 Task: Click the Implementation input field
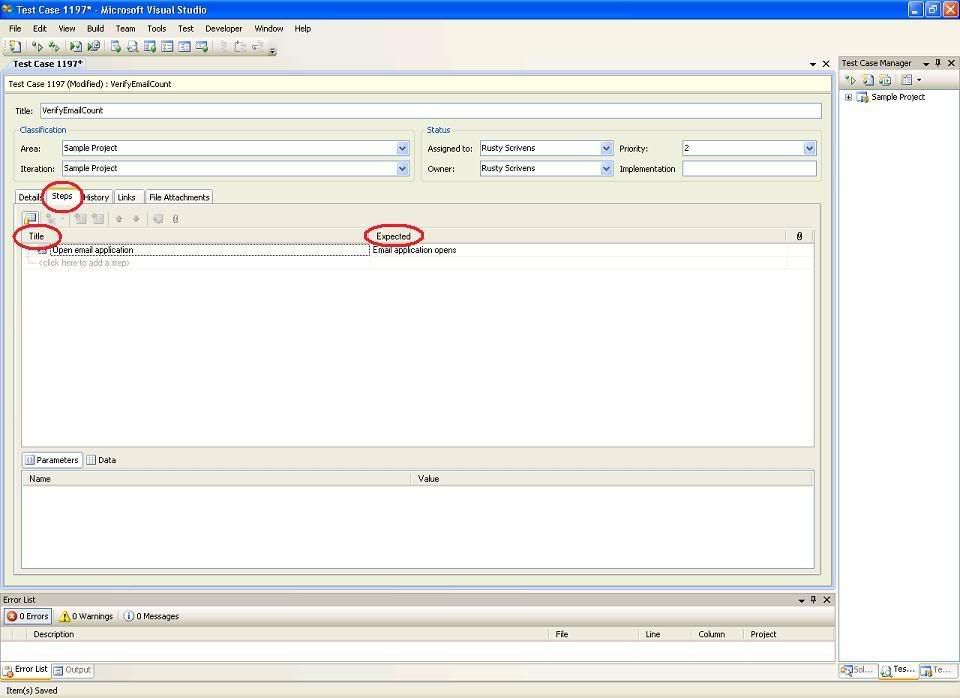point(749,168)
